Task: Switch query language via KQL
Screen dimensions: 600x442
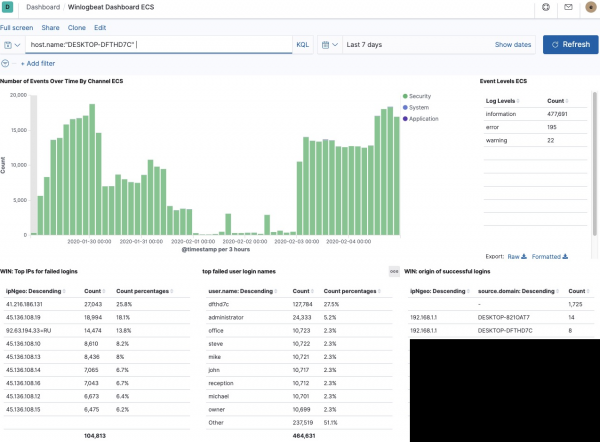Action: (303, 45)
